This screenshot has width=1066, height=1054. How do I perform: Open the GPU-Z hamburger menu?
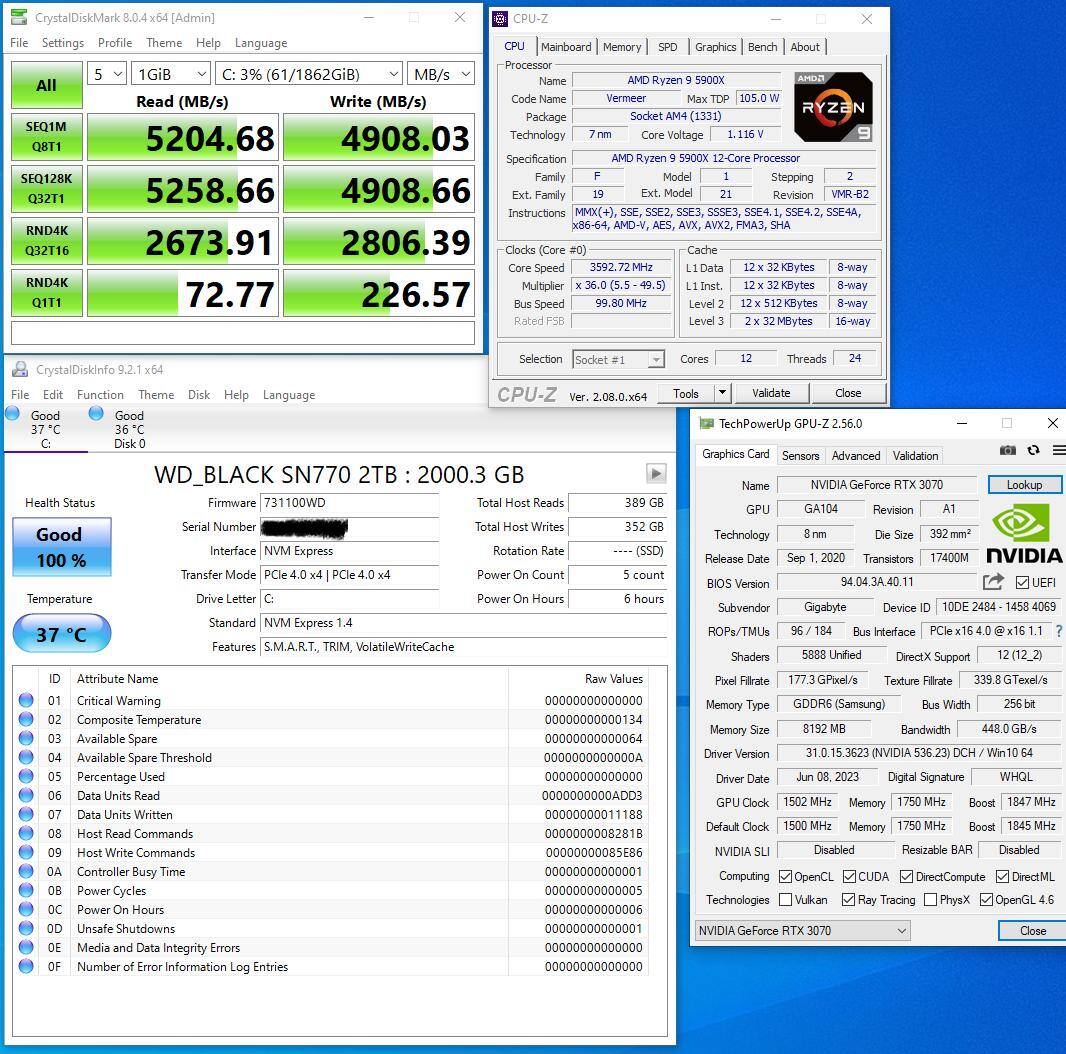click(1058, 451)
